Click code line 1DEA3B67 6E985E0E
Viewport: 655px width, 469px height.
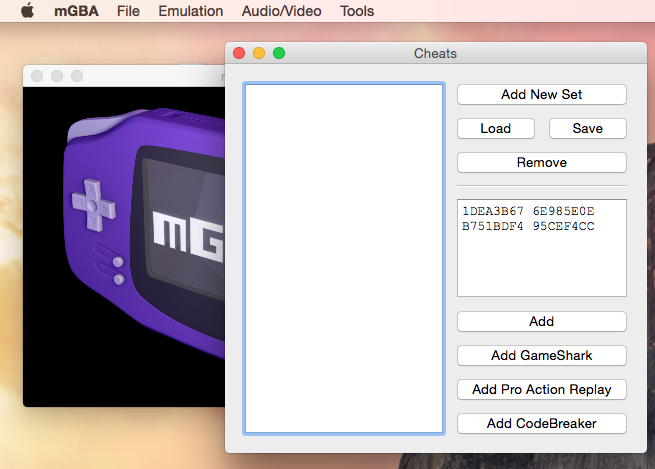pyautogui.click(x=528, y=211)
